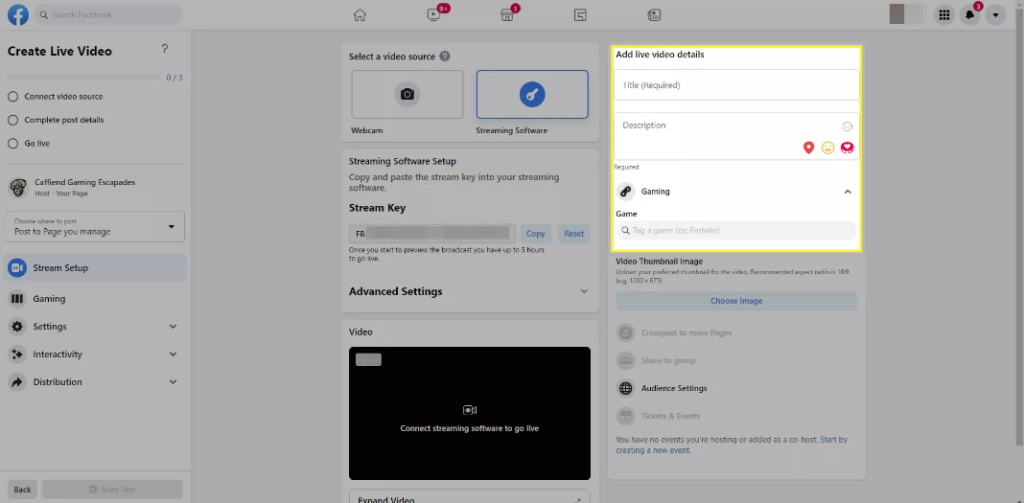
Task: Click the Tag a game search field
Action: pos(736,231)
